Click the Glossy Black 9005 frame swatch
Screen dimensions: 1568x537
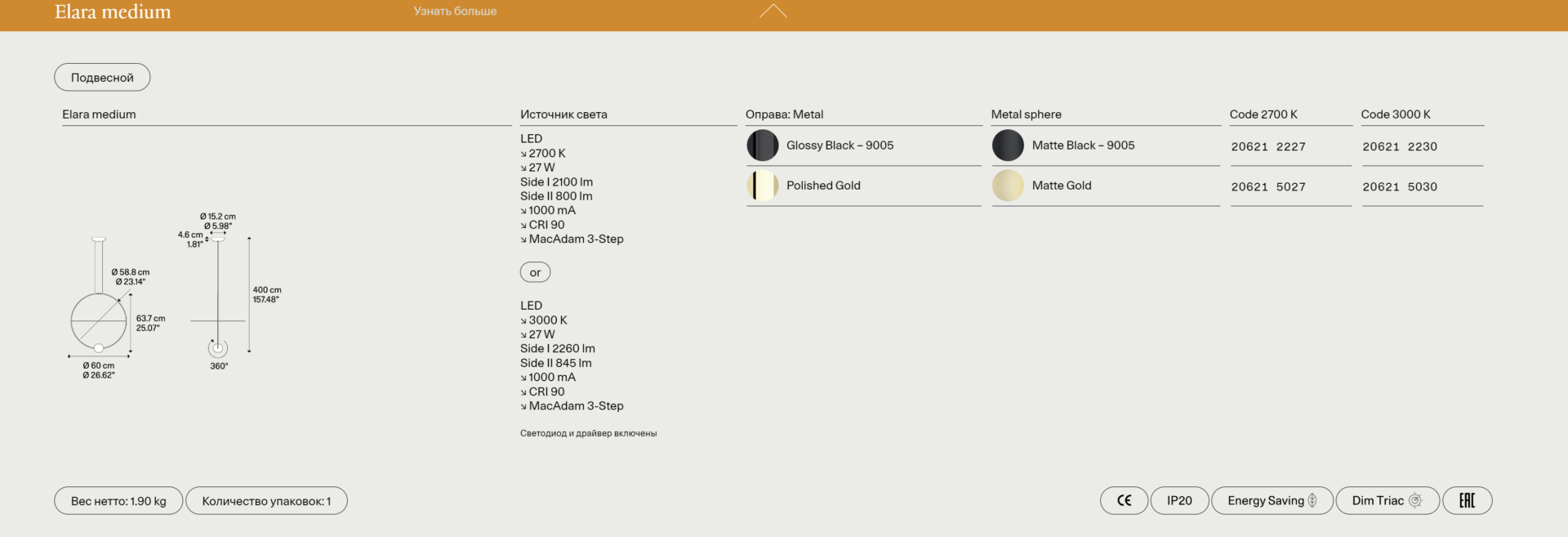point(763,145)
